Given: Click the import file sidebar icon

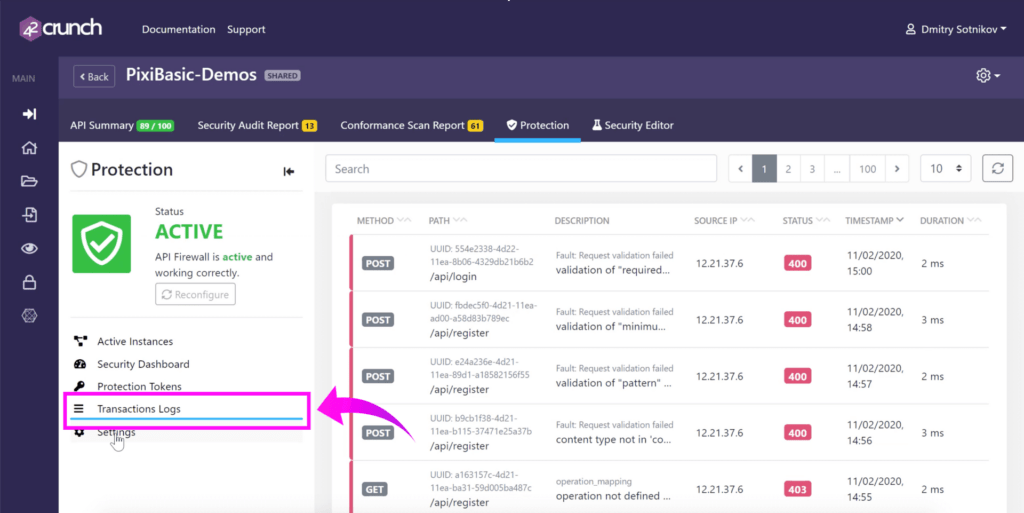Looking at the screenshot, I should (29, 215).
